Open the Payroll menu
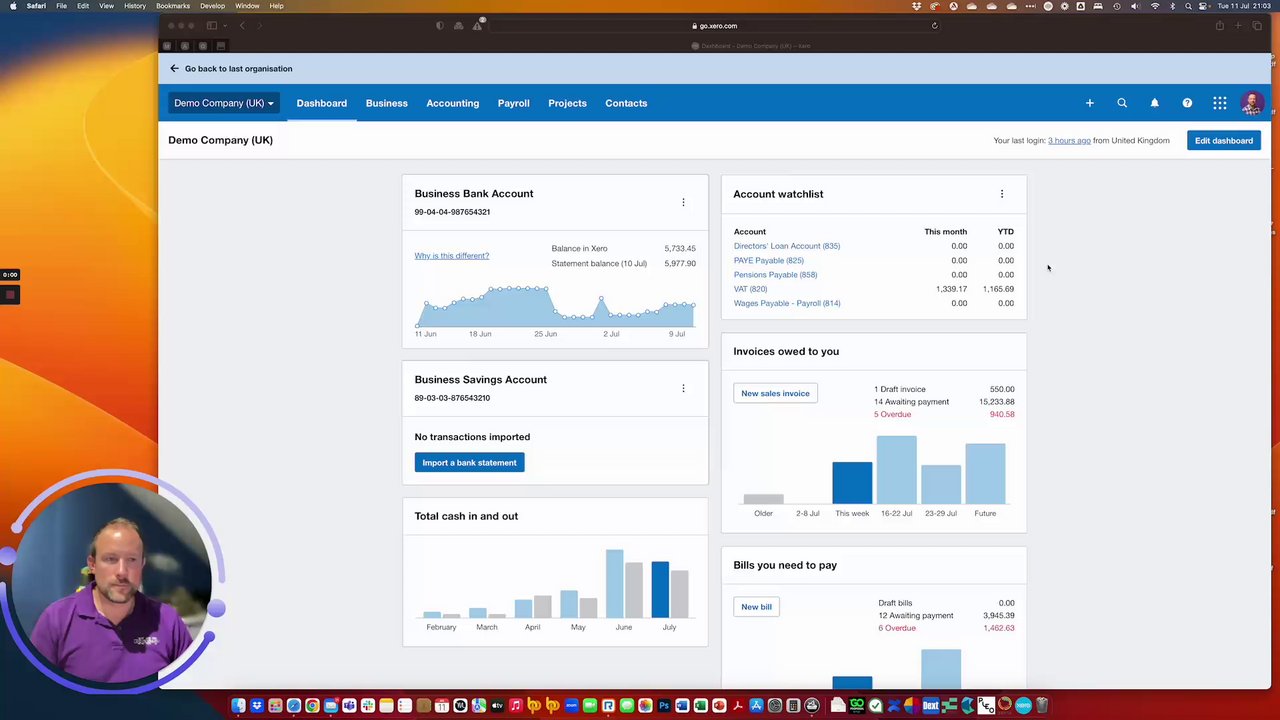Screen dimensions: 1280x720 coord(514,103)
